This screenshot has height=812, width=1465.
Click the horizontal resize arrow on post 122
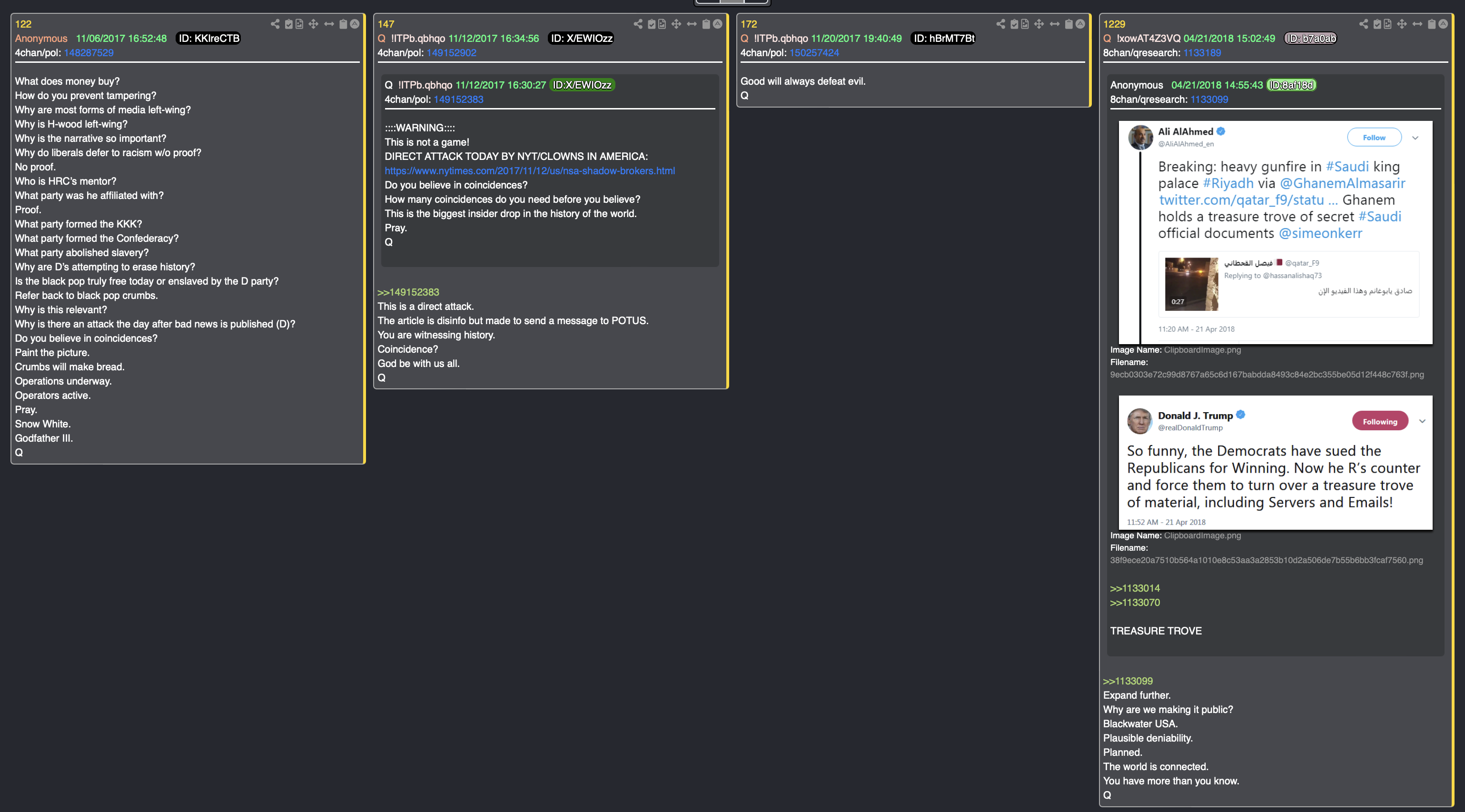[329, 24]
